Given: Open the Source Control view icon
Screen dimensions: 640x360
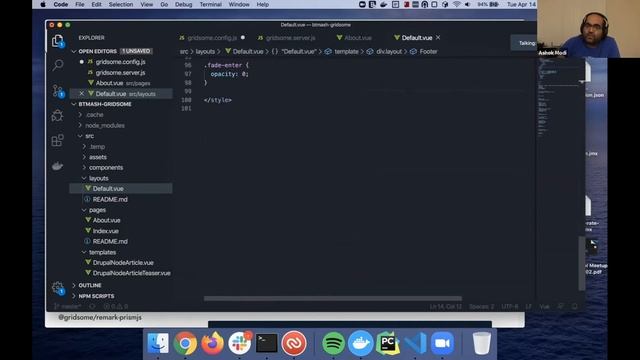Looking at the screenshot, I should [58, 91].
